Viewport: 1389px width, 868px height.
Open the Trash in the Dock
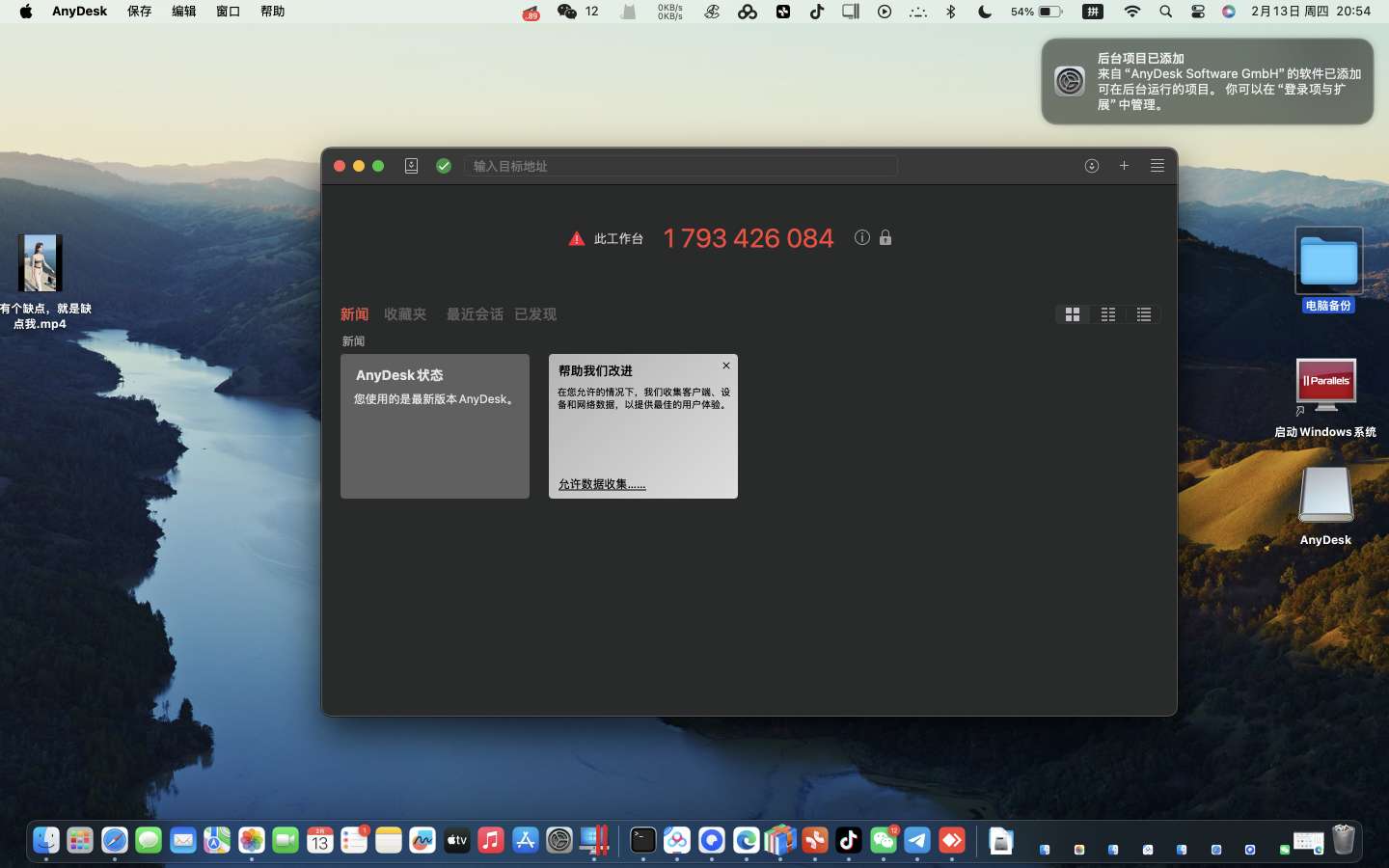(1344, 840)
